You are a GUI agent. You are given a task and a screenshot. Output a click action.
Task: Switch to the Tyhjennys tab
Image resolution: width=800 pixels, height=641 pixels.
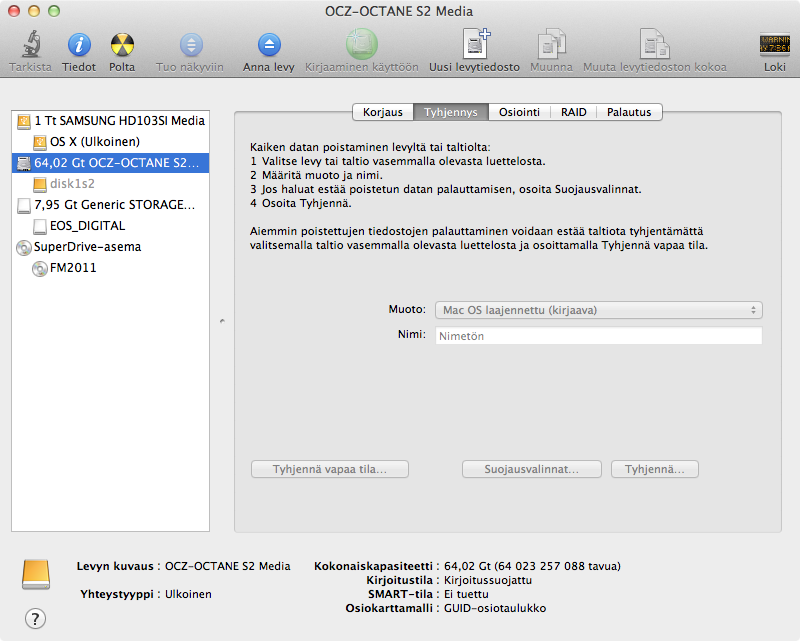coord(451,112)
